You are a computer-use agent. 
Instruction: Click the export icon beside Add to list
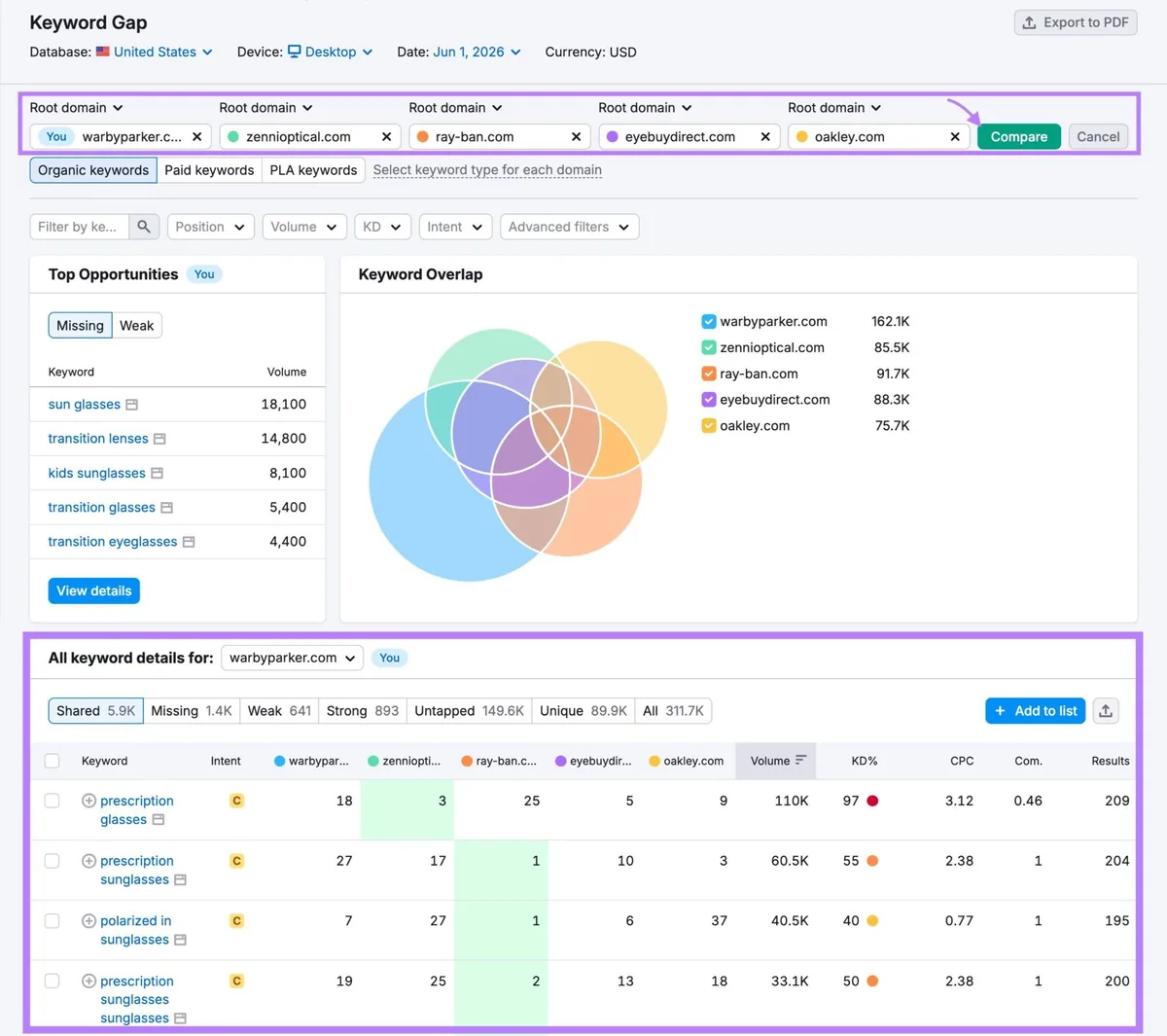pyautogui.click(x=1106, y=711)
